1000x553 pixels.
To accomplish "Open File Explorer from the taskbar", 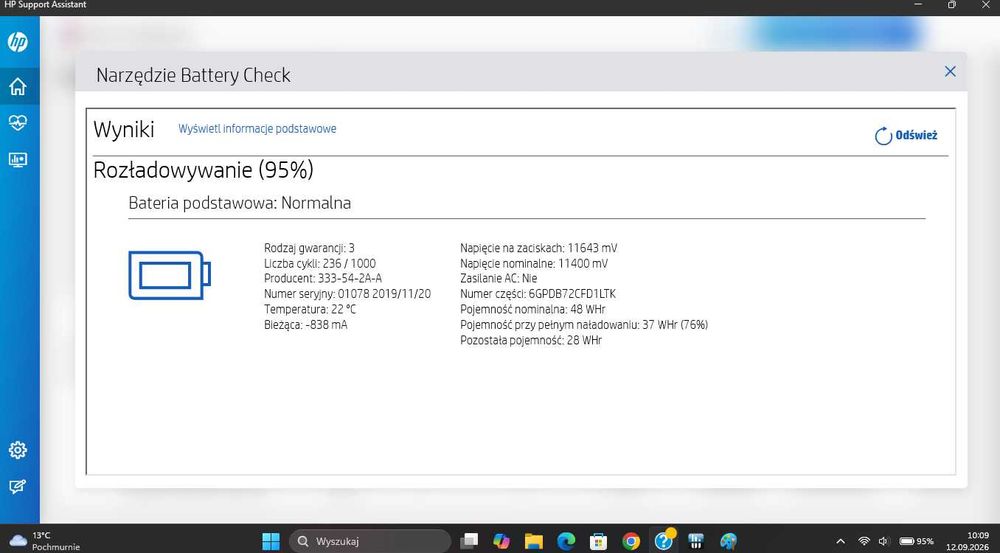I will click(x=534, y=542).
